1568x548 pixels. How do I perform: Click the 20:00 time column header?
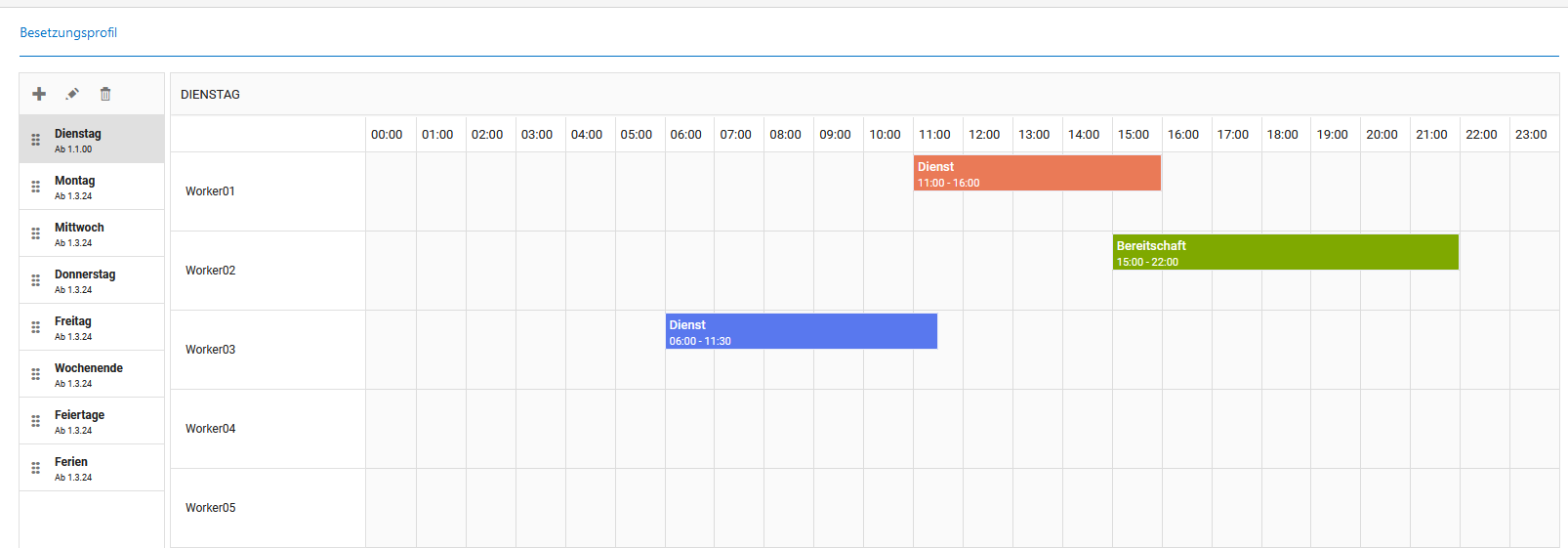1382,135
